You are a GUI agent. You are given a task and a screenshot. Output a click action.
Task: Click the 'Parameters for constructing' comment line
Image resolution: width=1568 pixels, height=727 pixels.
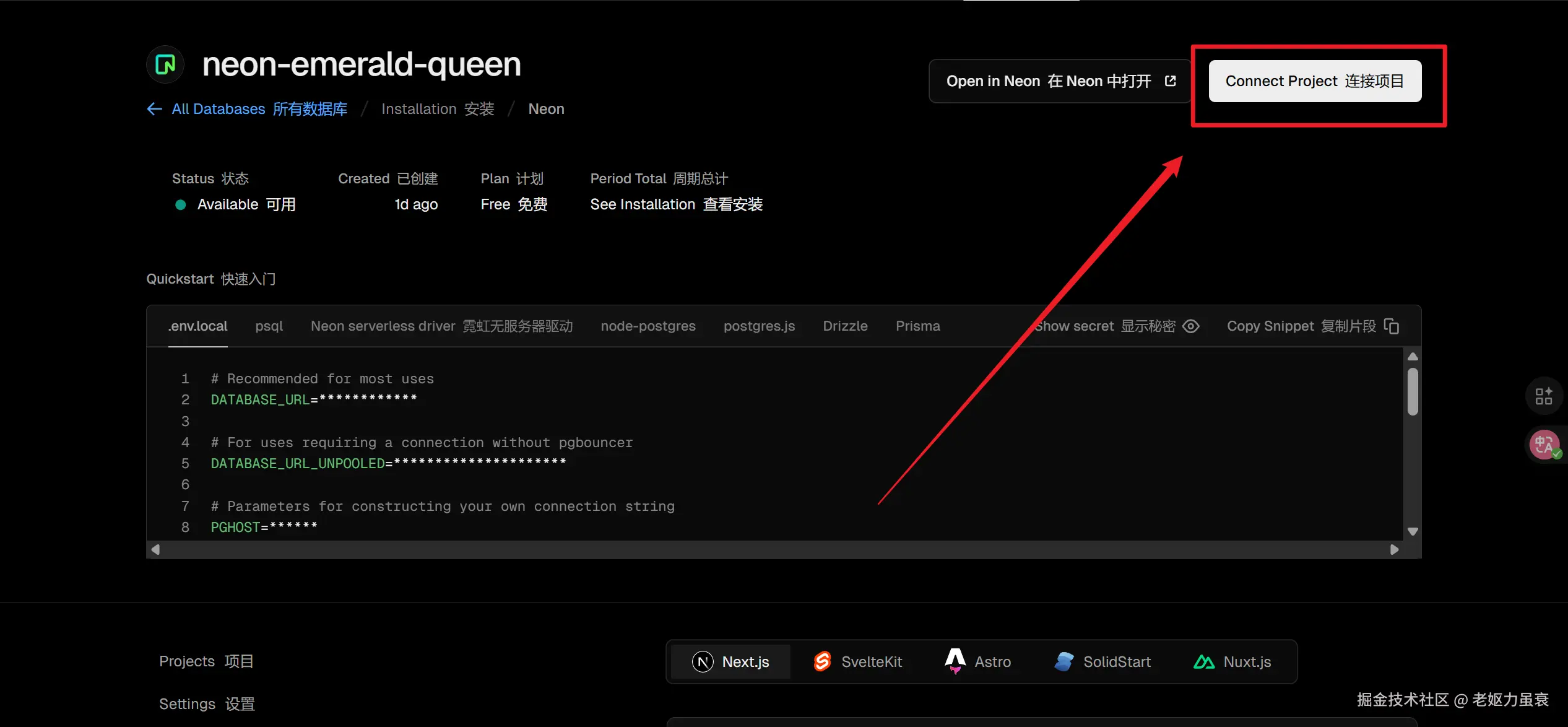coord(443,506)
